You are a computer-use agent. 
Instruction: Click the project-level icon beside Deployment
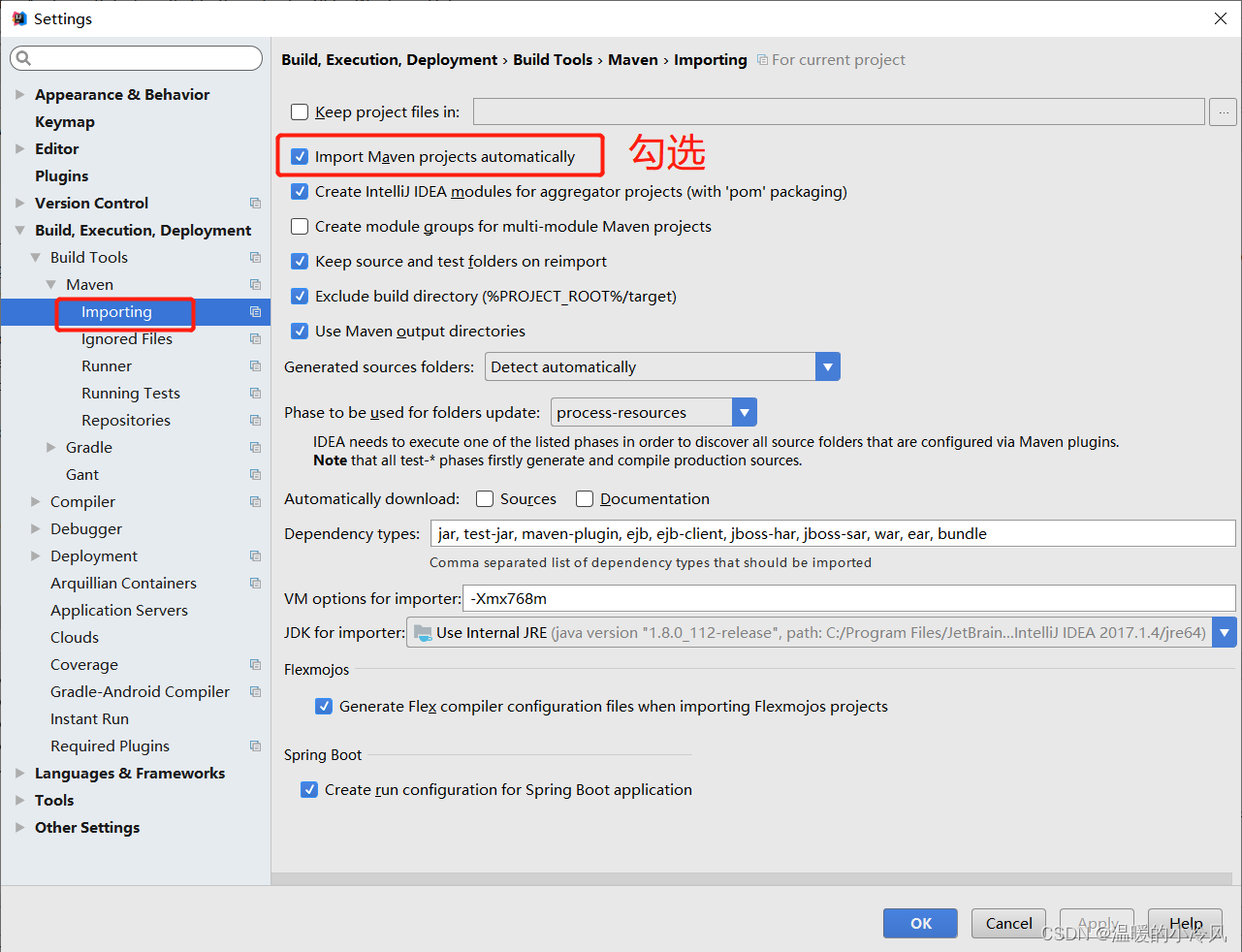(x=255, y=555)
